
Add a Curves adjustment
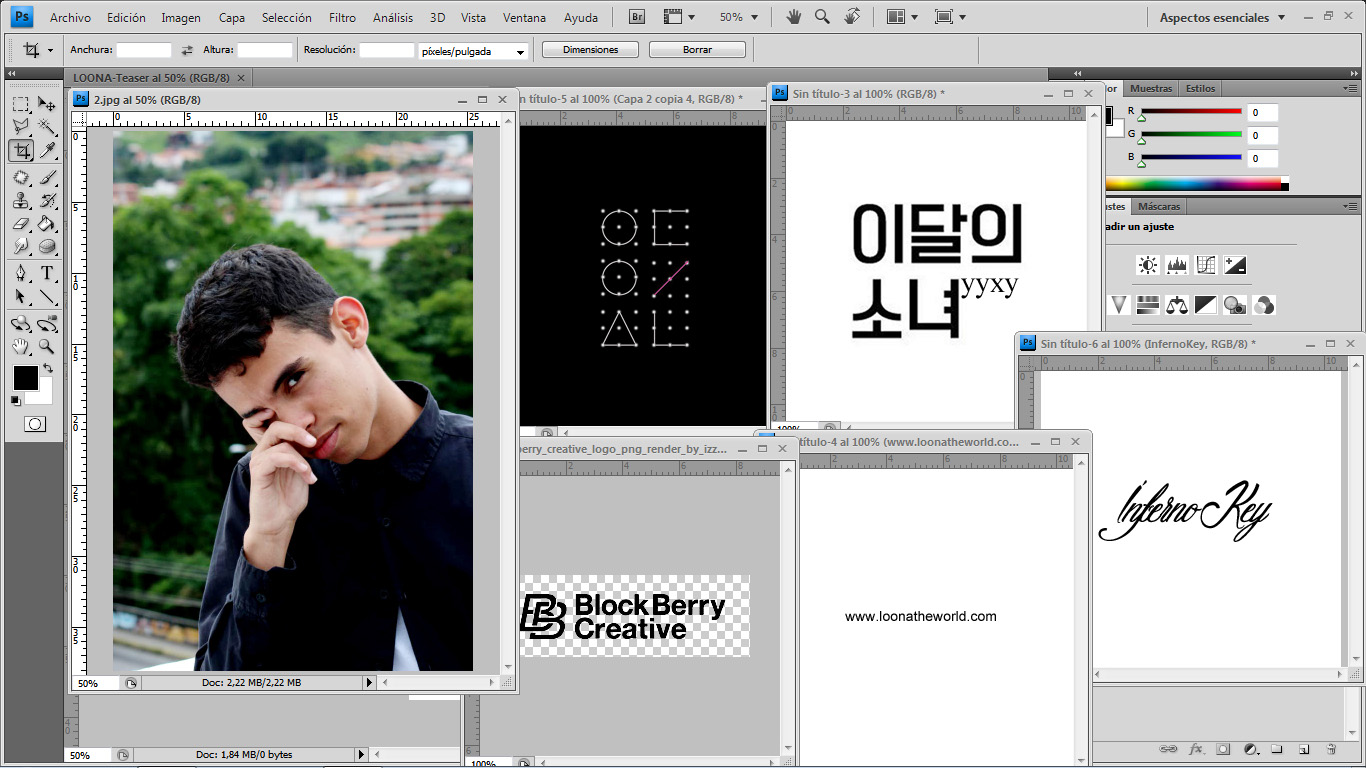pyautogui.click(x=1206, y=265)
